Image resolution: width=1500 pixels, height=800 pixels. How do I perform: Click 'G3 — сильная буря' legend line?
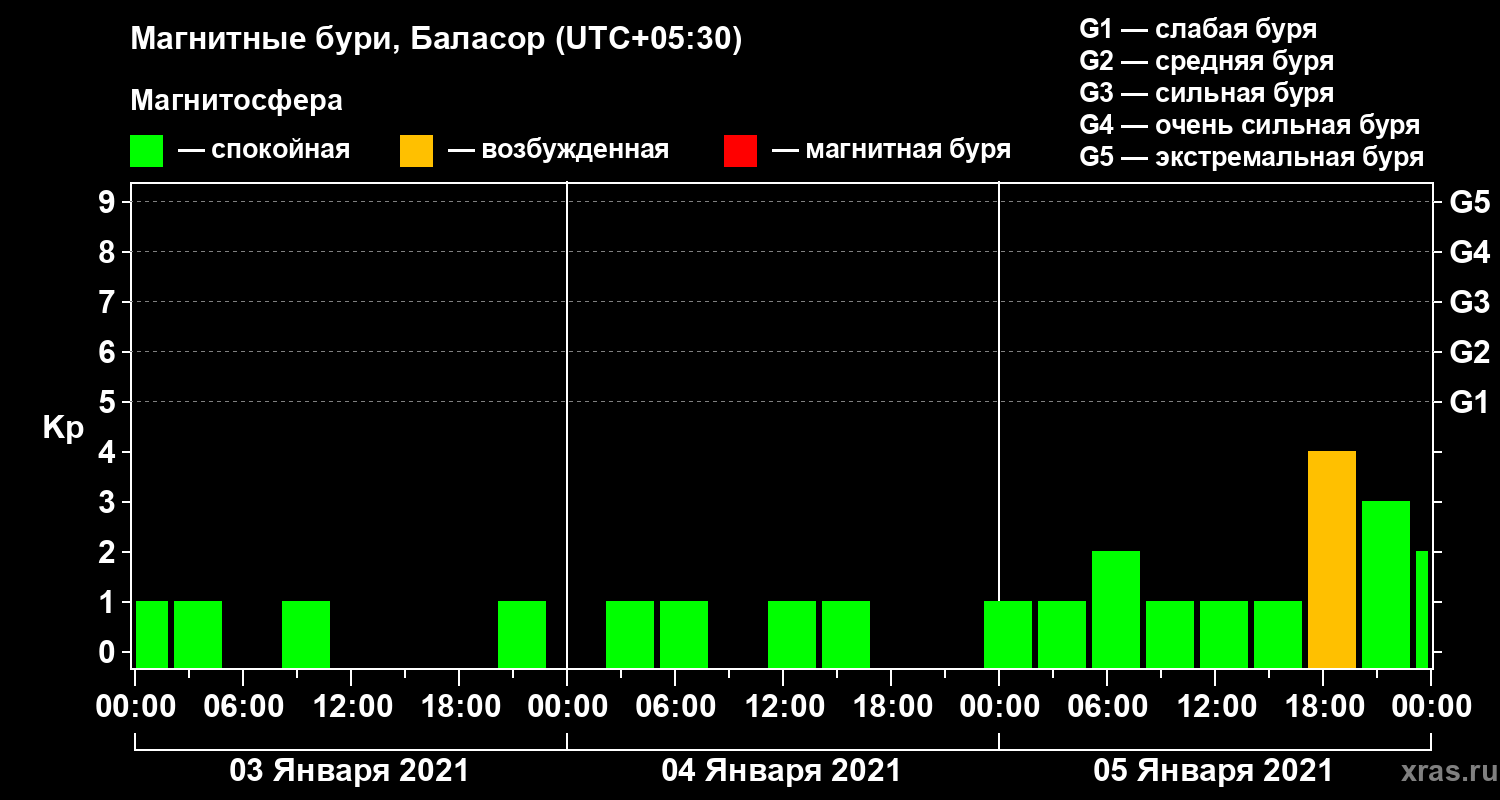pyautogui.click(x=1206, y=93)
